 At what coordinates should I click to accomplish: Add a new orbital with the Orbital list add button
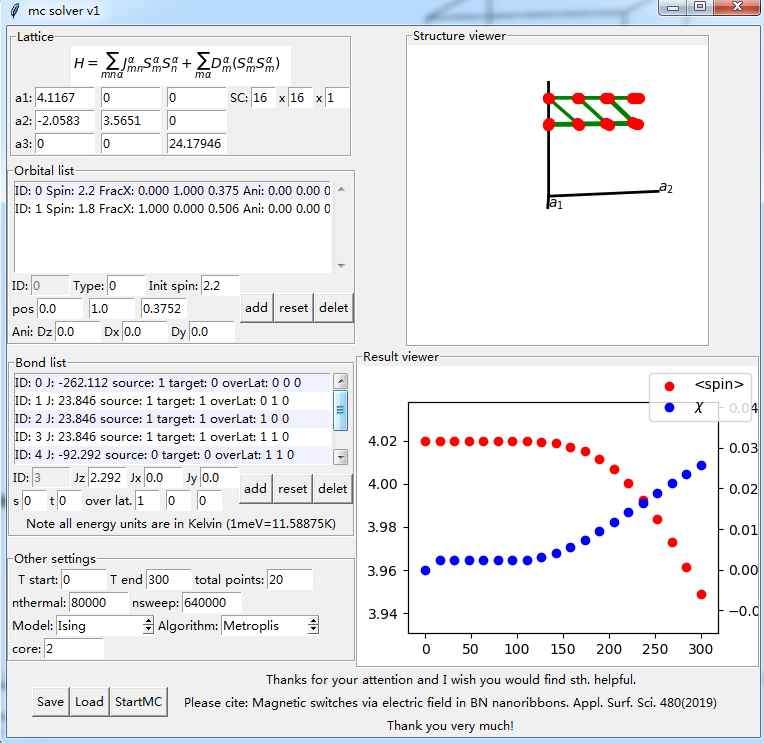(256, 307)
